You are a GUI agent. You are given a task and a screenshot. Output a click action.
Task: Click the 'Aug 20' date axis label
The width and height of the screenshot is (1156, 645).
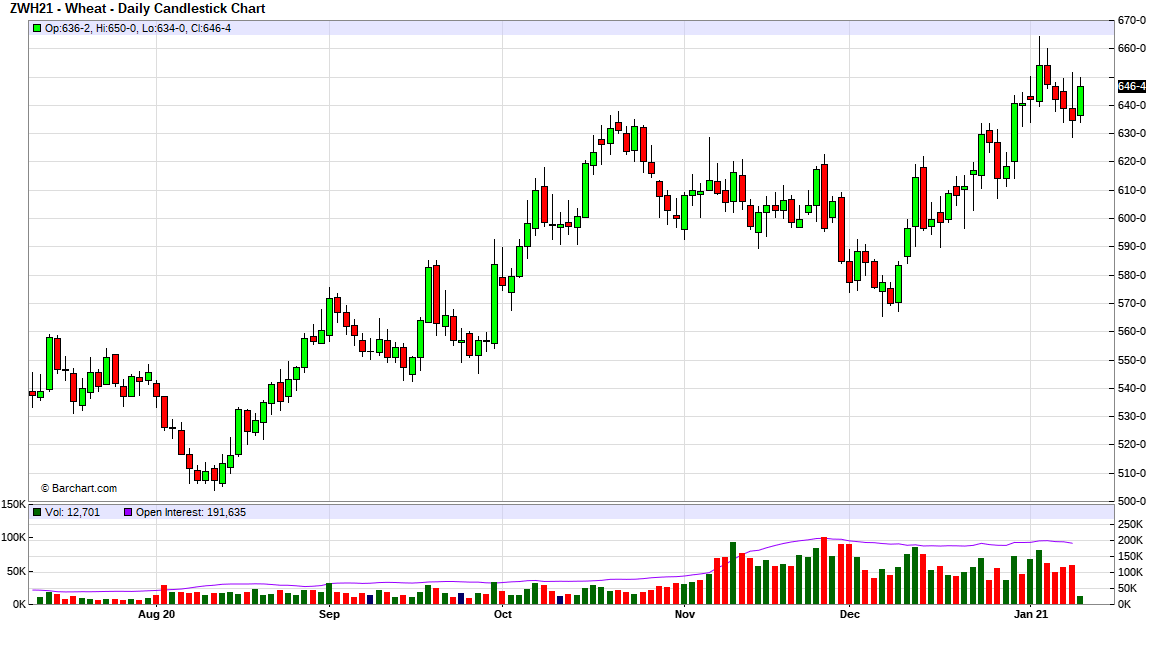[x=157, y=614]
